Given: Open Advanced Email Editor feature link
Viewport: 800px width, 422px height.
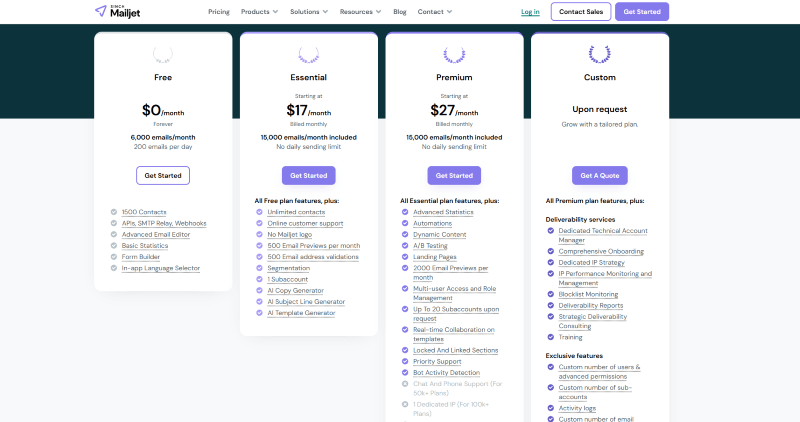Looking at the screenshot, I should (156, 235).
